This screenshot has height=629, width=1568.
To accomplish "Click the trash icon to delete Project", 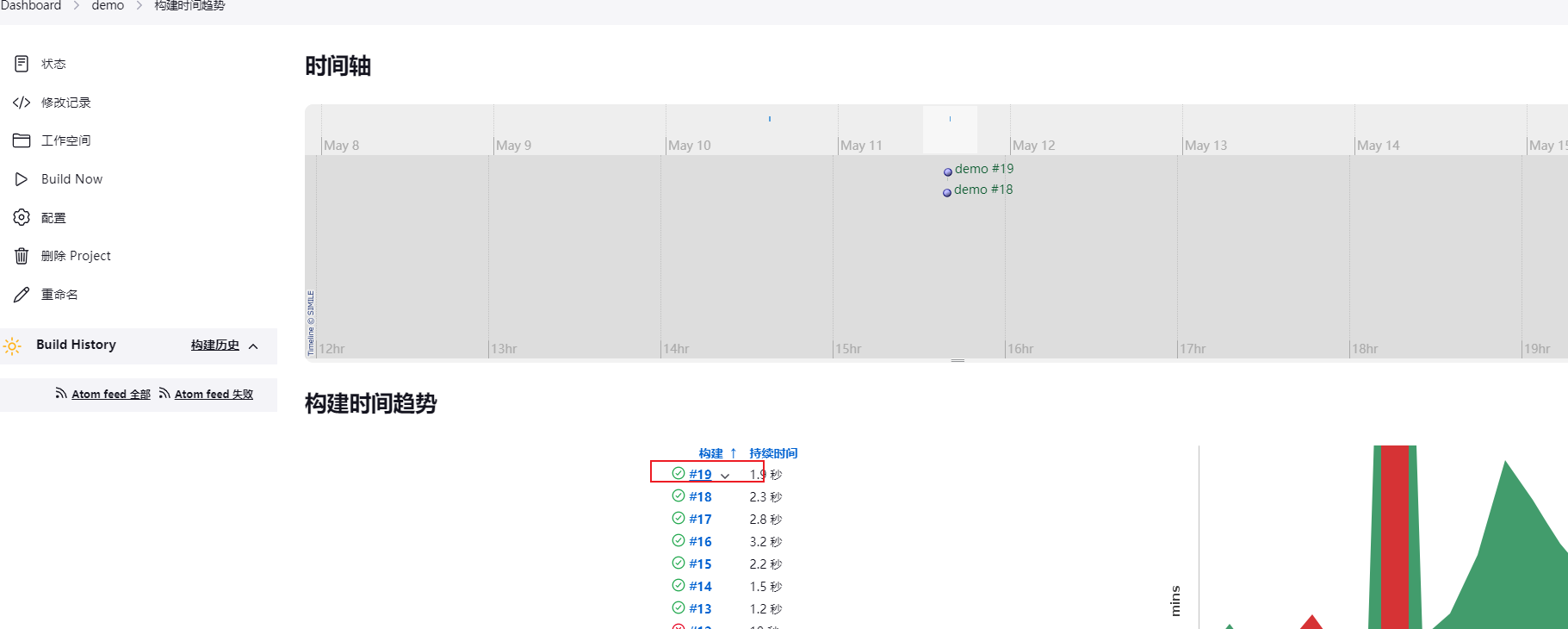I will 22,256.
